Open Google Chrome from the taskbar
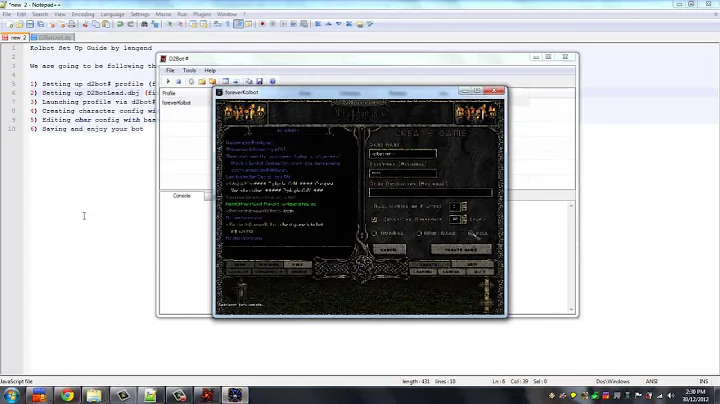The width and height of the screenshot is (720, 404). click(x=67, y=395)
